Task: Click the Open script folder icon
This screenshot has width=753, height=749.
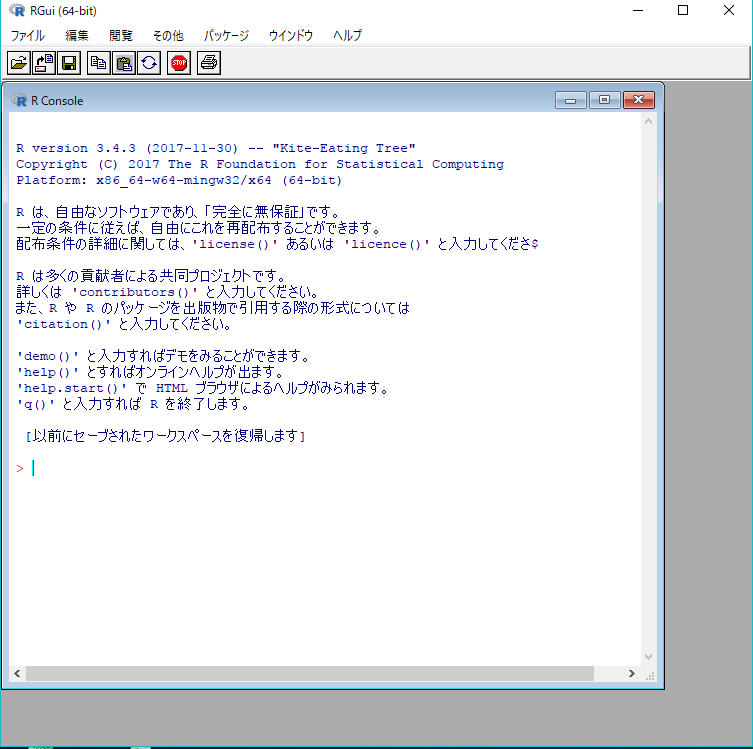Action: pos(19,63)
